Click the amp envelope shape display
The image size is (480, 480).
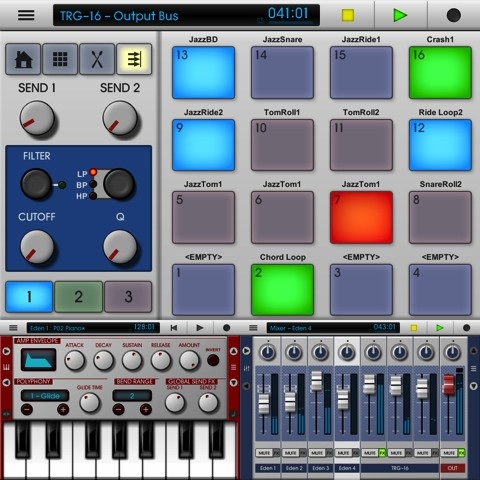[x=38, y=360]
